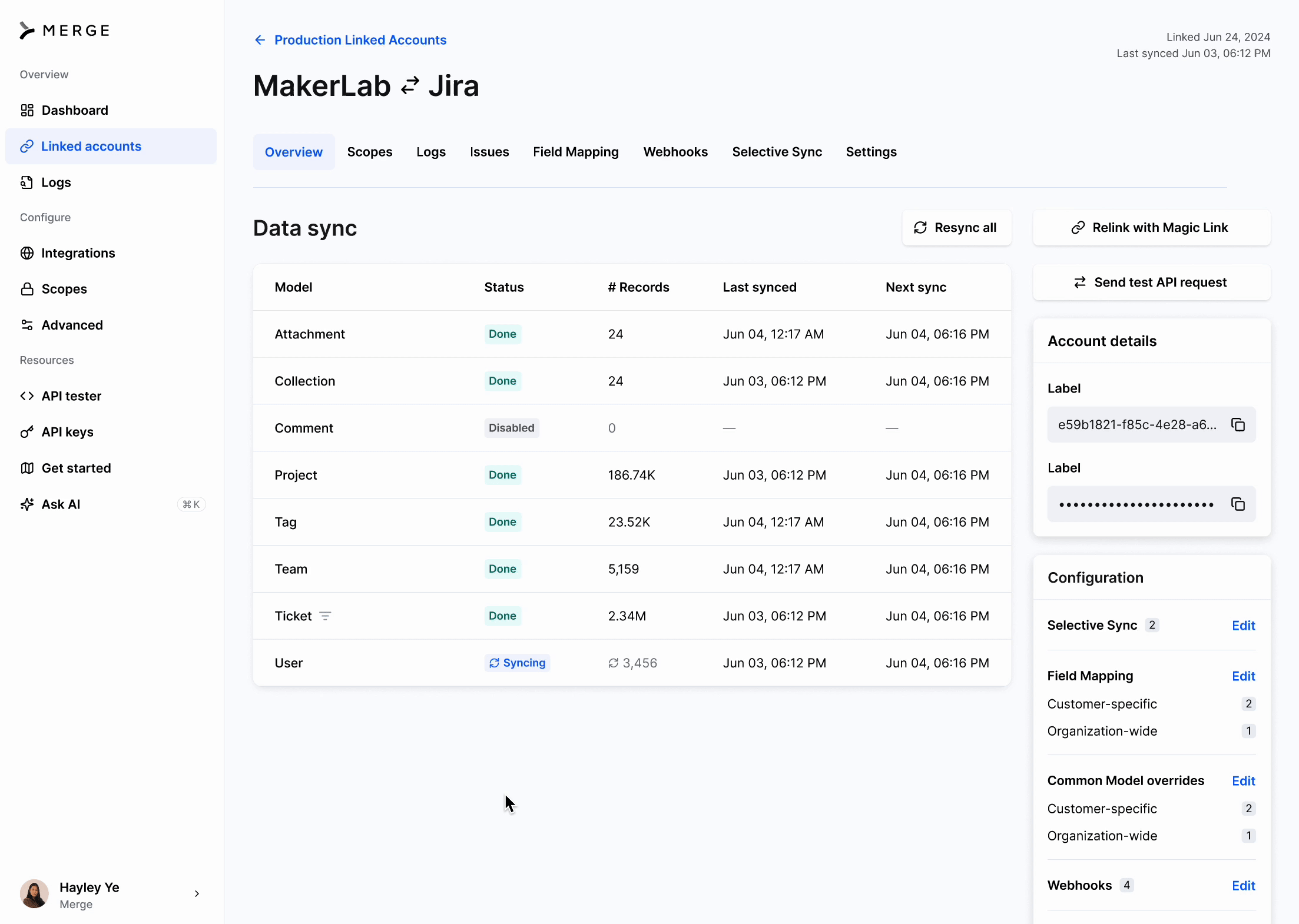Edit Field Mapping configuration
The width and height of the screenshot is (1299, 924).
pyautogui.click(x=1244, y=676)
